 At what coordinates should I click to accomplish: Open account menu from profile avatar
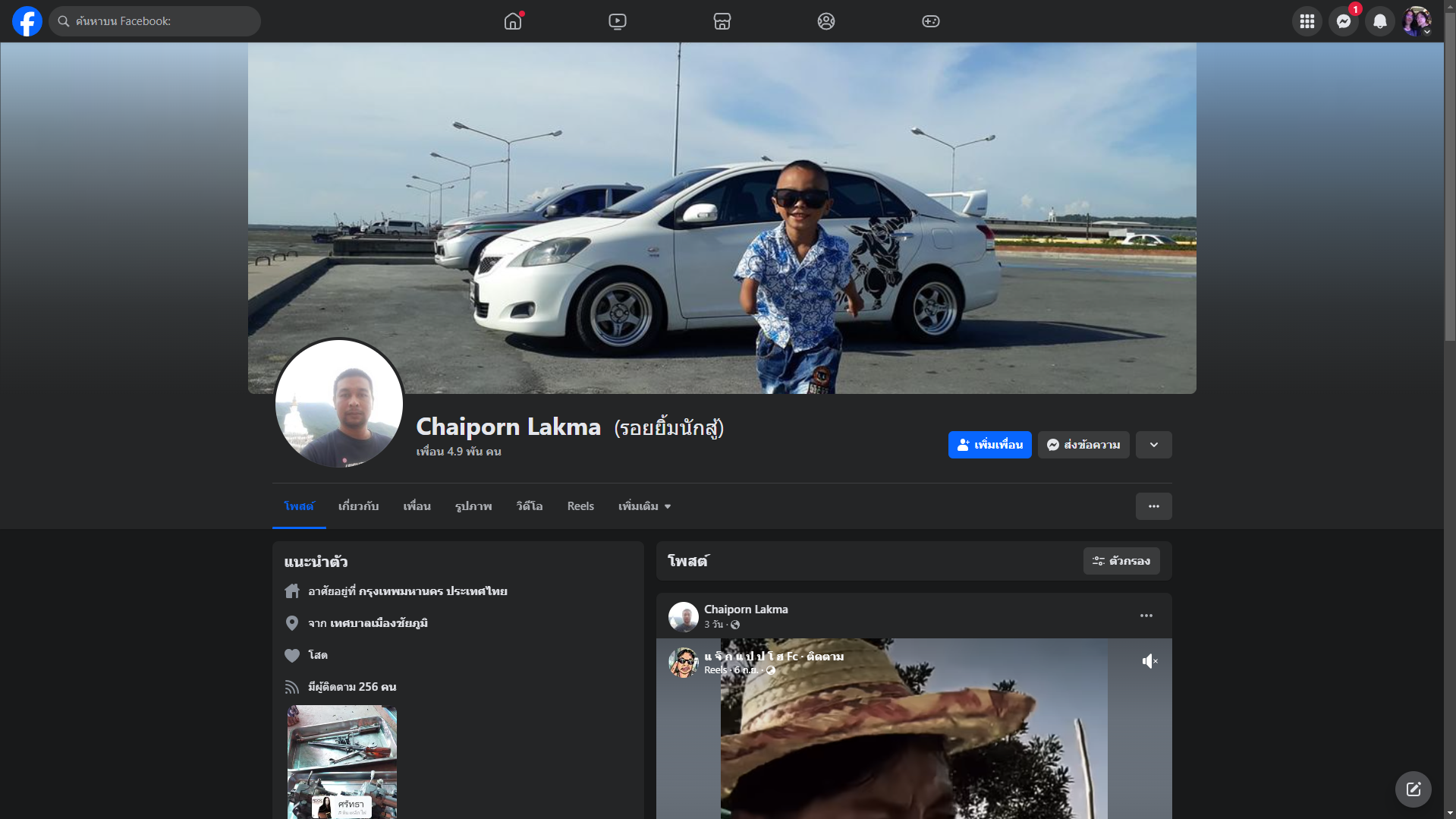(1416, 21)
